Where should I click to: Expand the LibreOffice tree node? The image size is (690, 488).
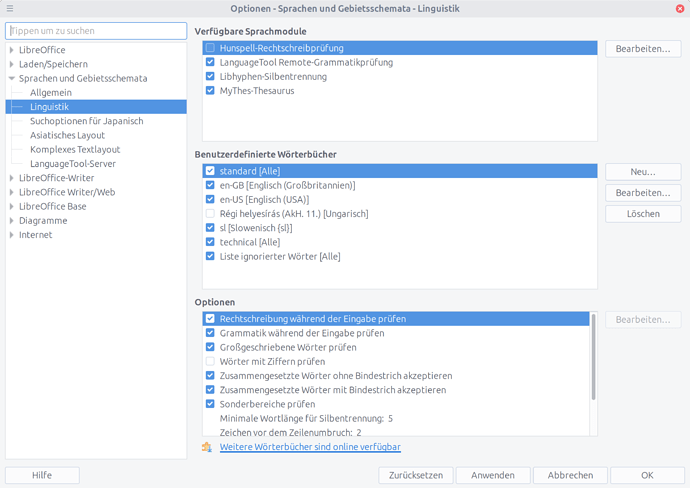[x=11, y=50]
